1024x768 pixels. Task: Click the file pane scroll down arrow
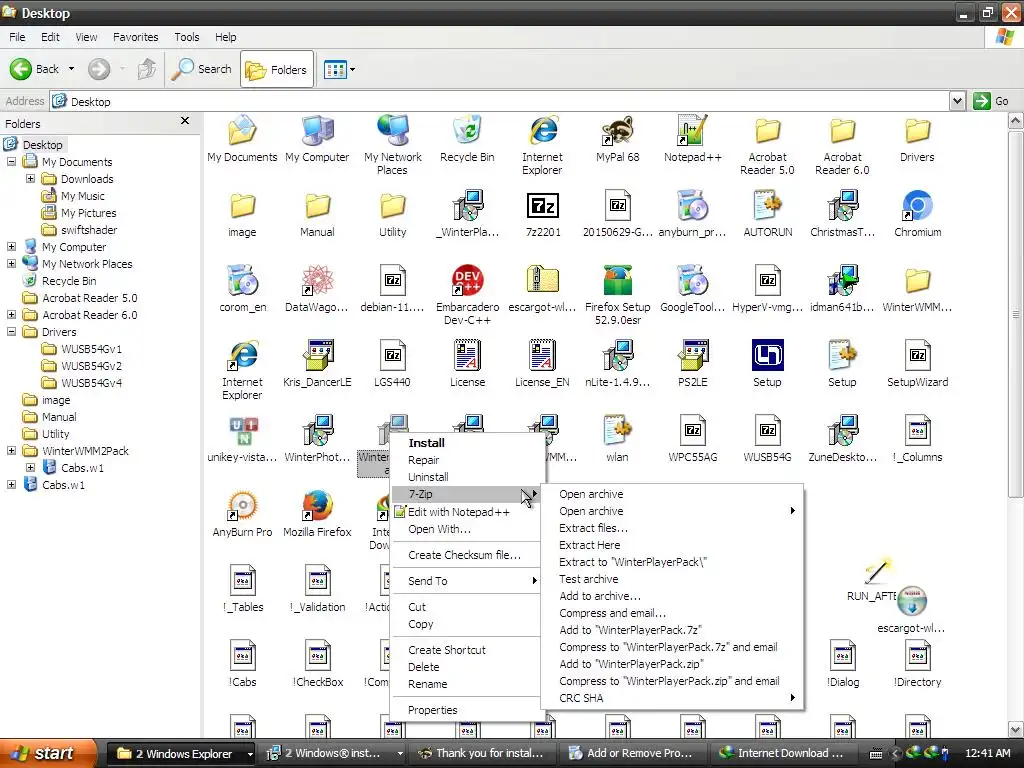click(x=1016, y=729)
